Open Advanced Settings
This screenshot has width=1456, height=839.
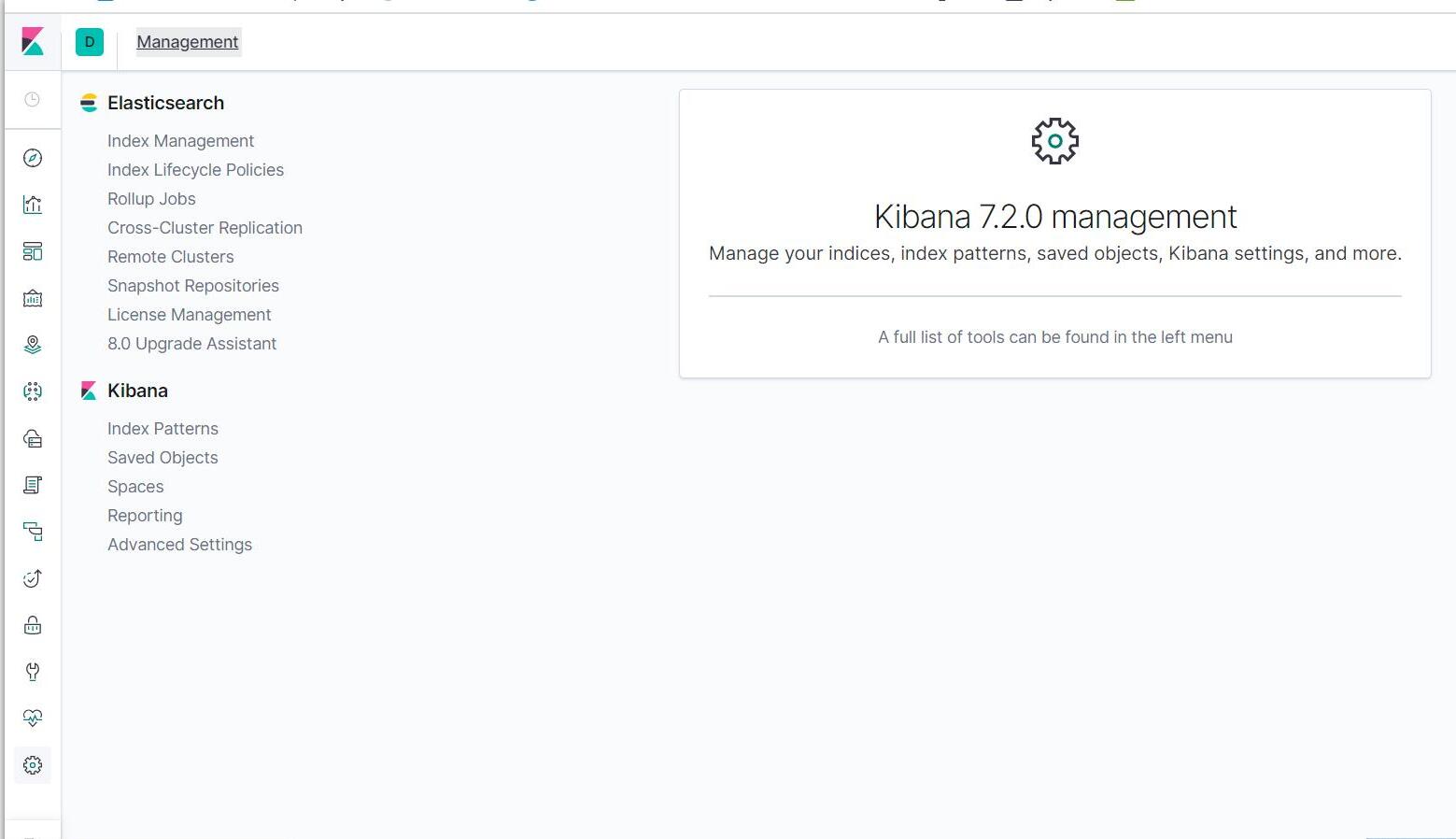(179, 545)
